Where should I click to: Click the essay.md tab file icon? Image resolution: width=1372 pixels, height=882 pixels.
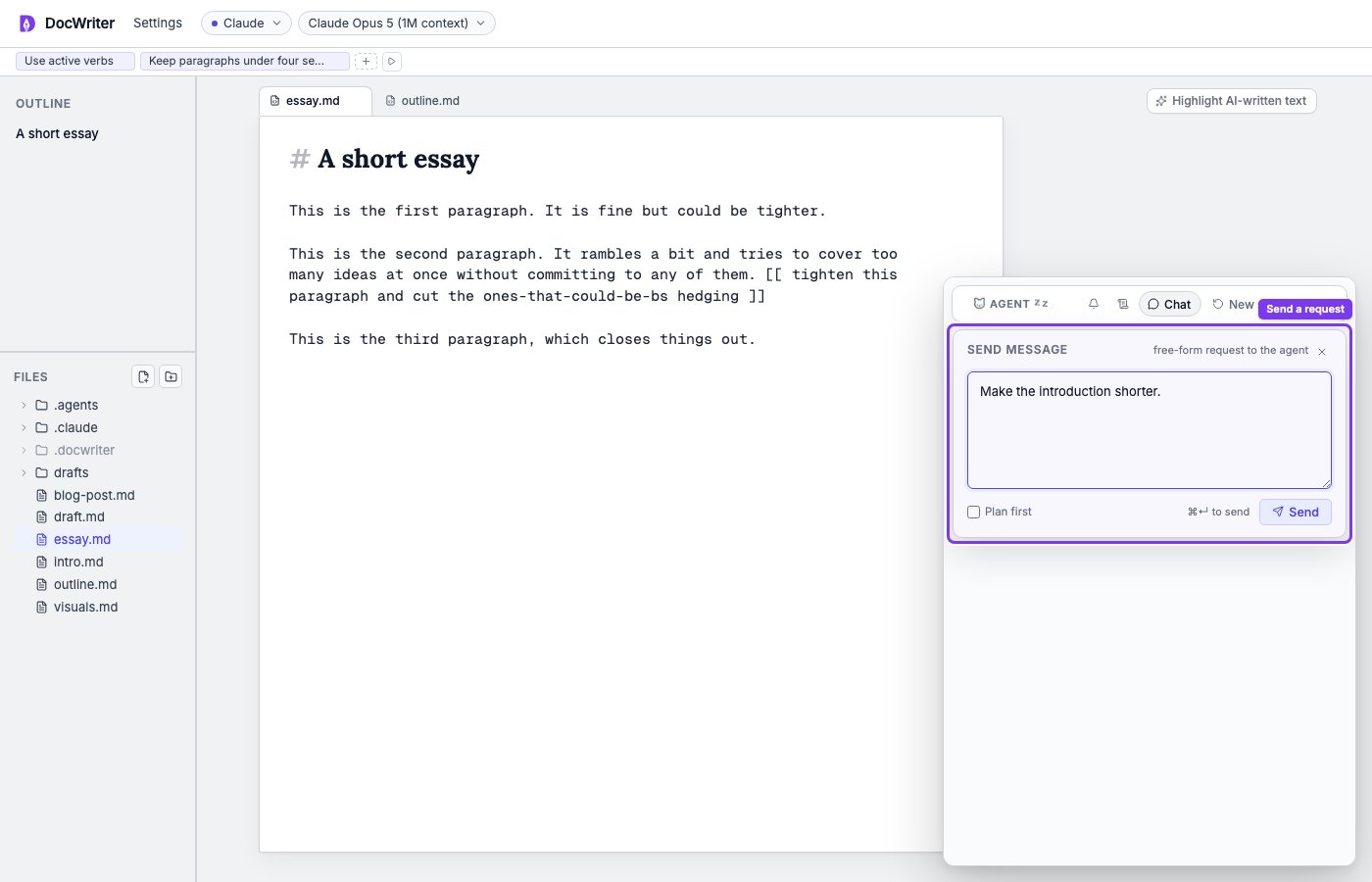275,101
